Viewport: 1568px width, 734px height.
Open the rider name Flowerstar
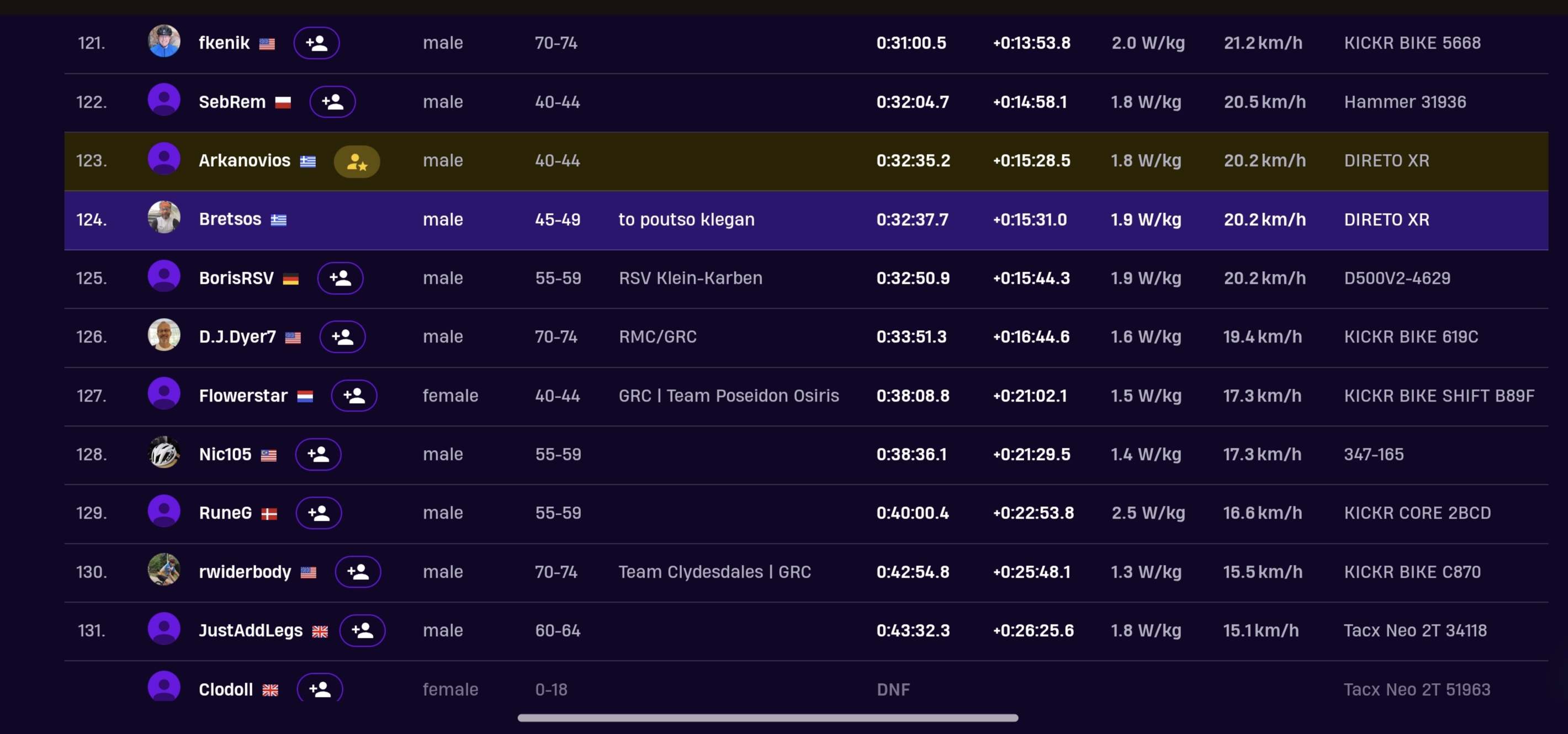(x=243, y=396)
